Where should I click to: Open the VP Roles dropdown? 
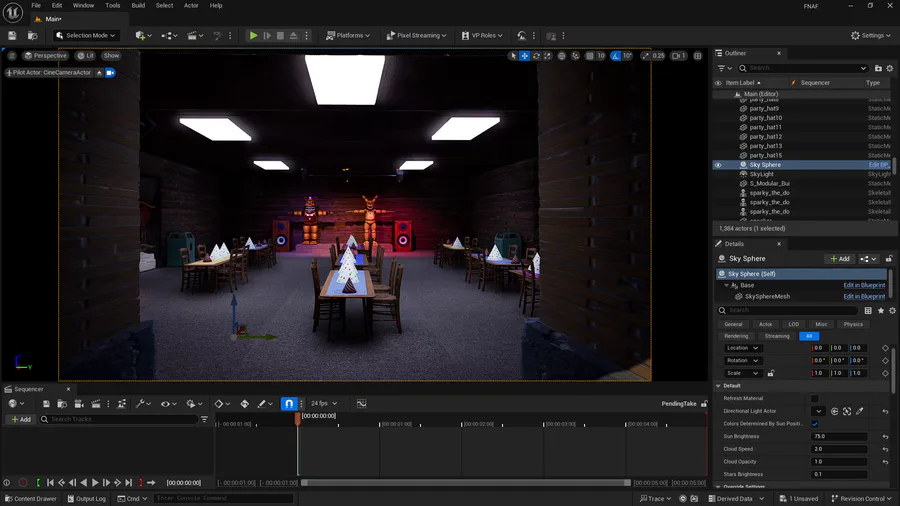482,36
